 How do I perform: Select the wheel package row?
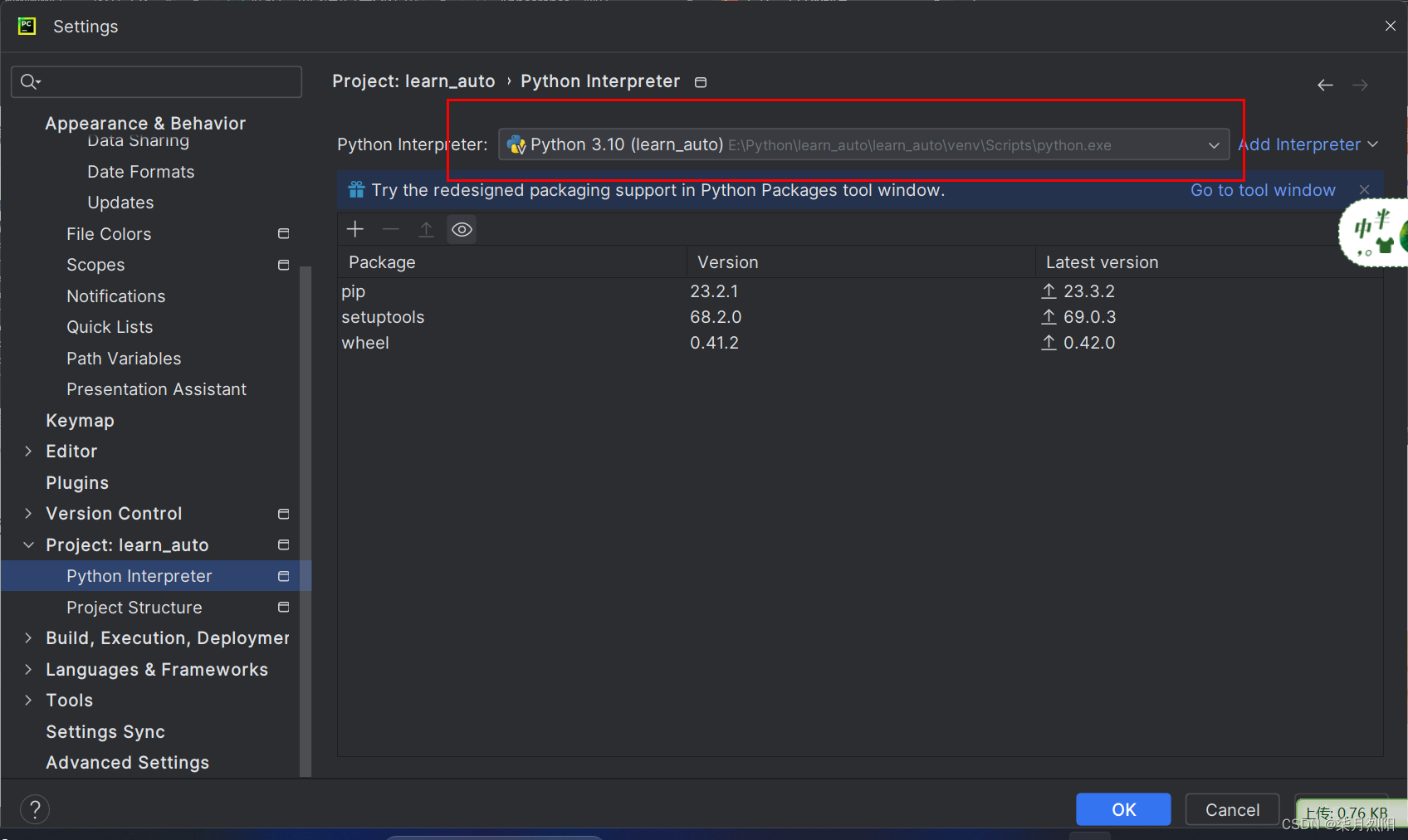tap(860, 343)
